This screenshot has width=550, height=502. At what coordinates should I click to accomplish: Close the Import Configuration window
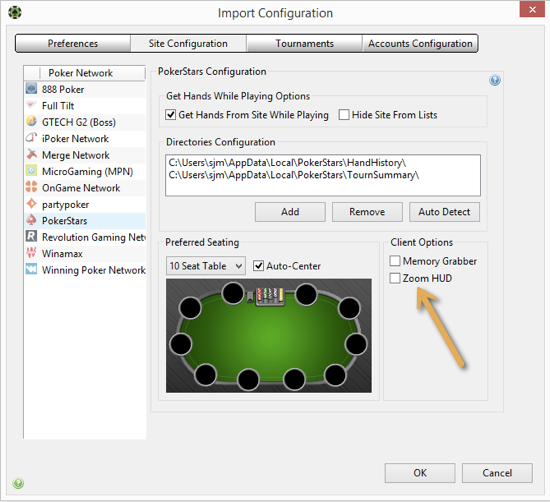[x=532, y=9]
